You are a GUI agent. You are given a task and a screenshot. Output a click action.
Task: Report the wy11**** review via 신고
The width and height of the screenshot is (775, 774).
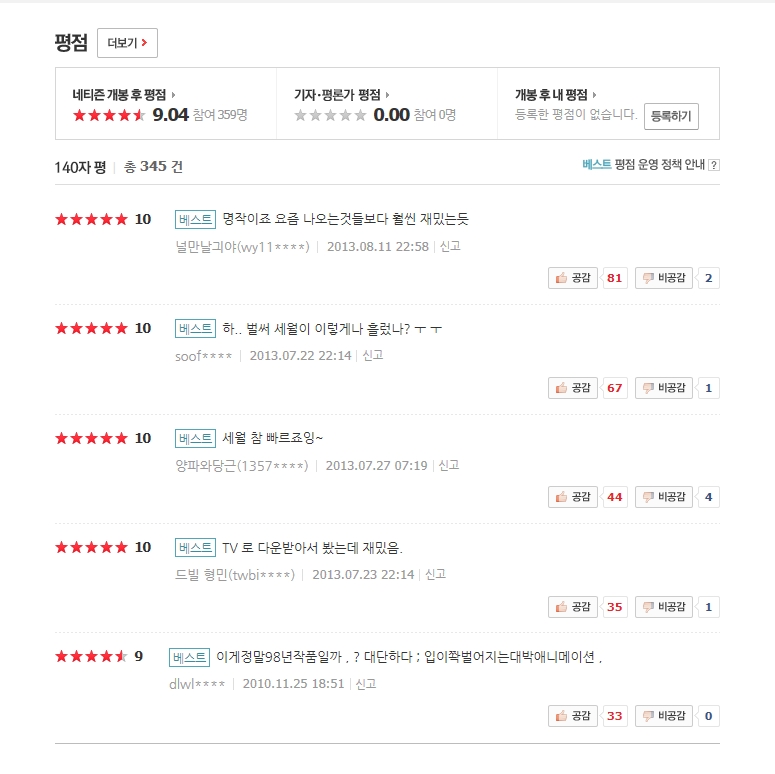(450, 246)
